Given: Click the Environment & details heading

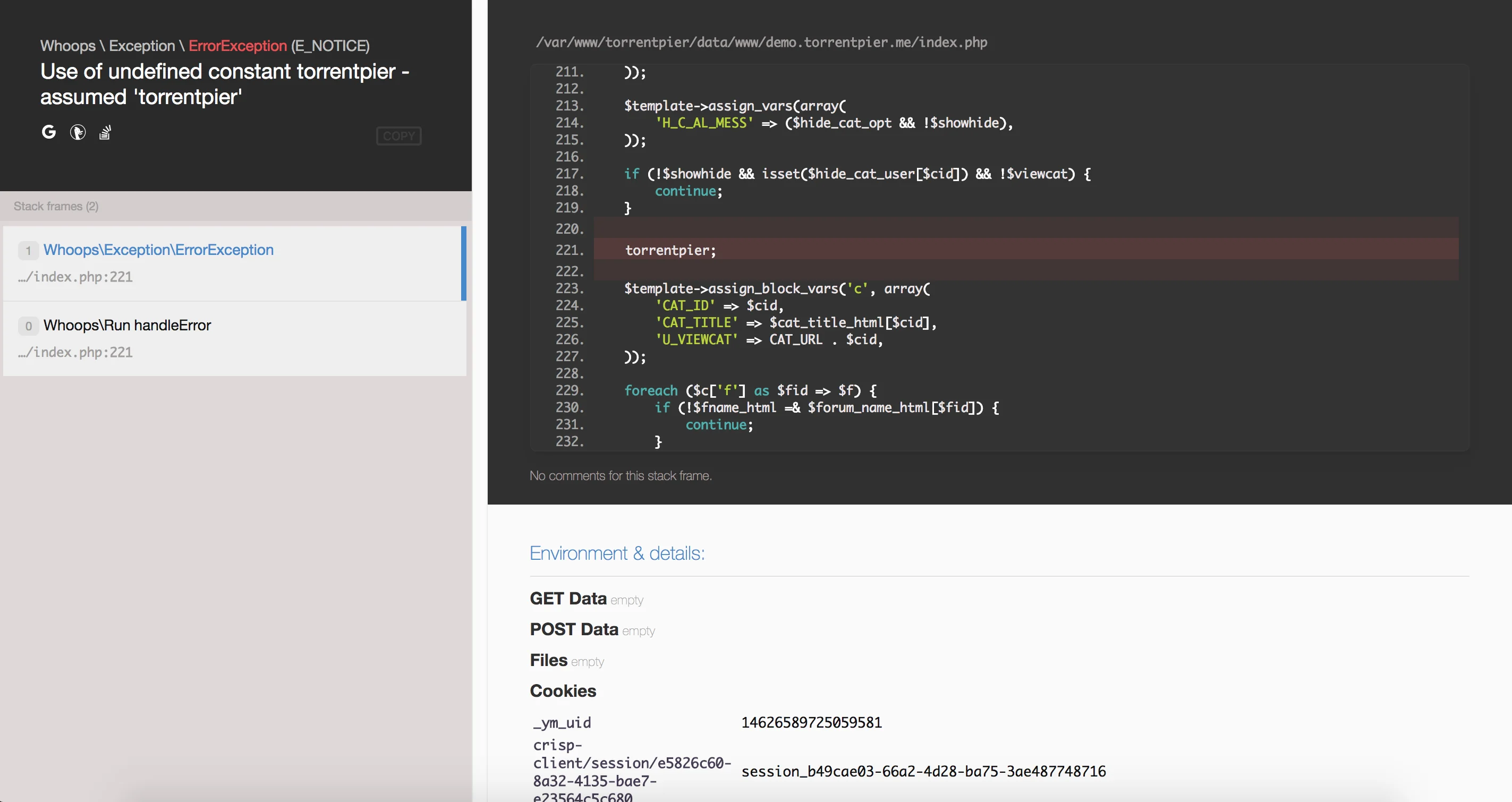Looking at the screenshot, I should pos(617,553).
